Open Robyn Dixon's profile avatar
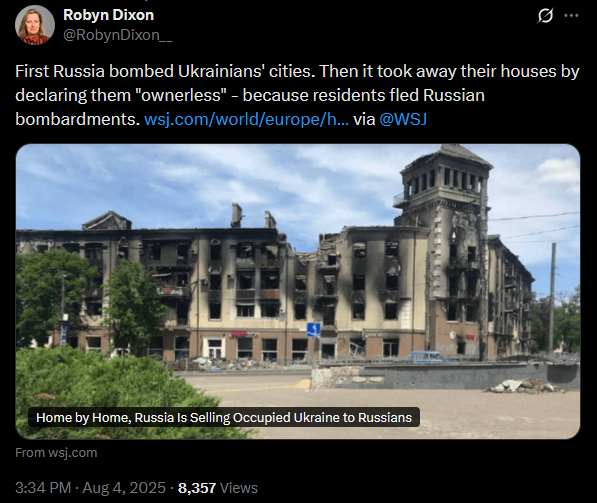 pyautogui.click(x=35, y=25)
